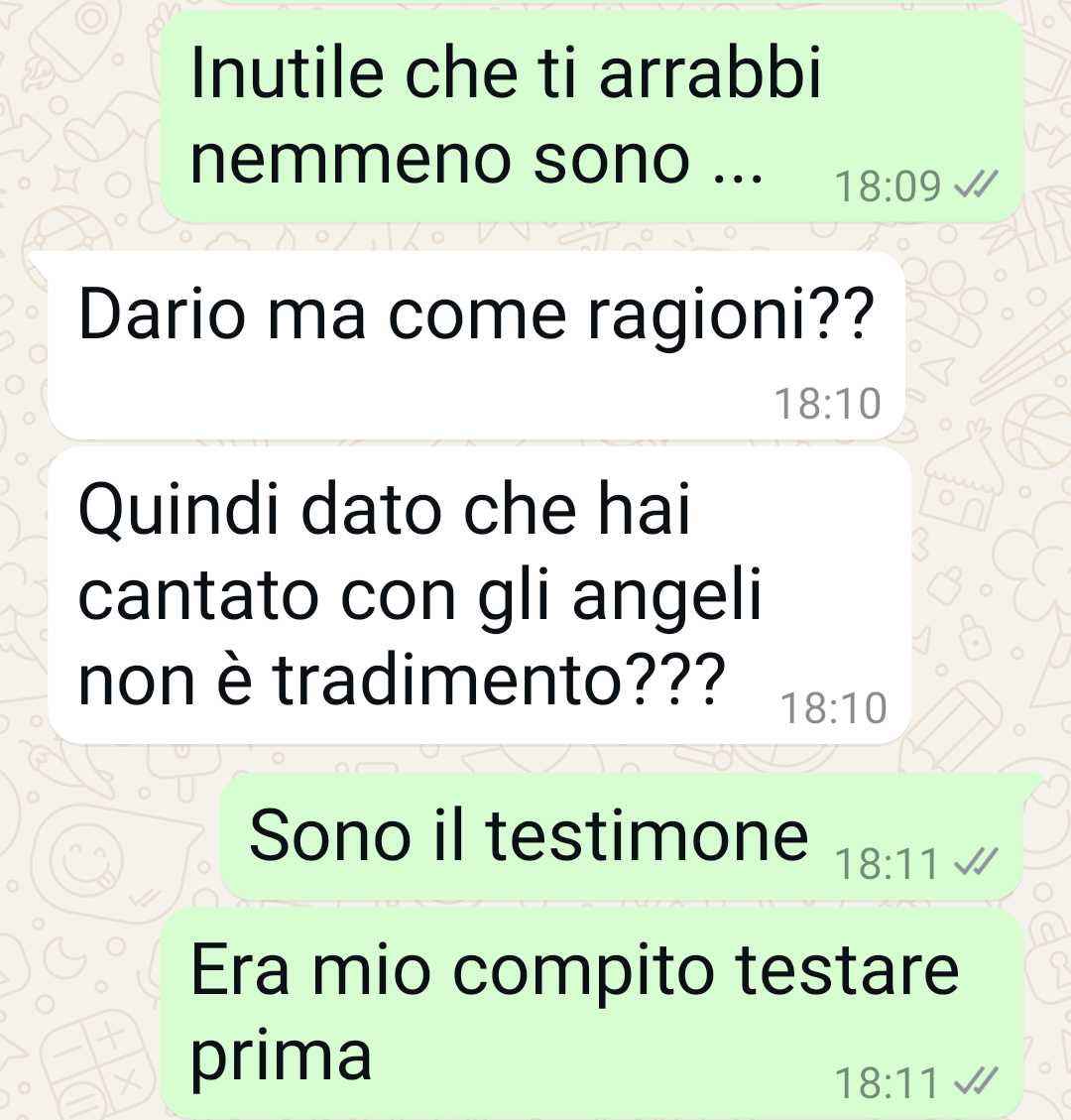Screen dimensions: 1071x1120
Task: Select the "Inutile che ti" message line
Action: [x=506, y=72]
